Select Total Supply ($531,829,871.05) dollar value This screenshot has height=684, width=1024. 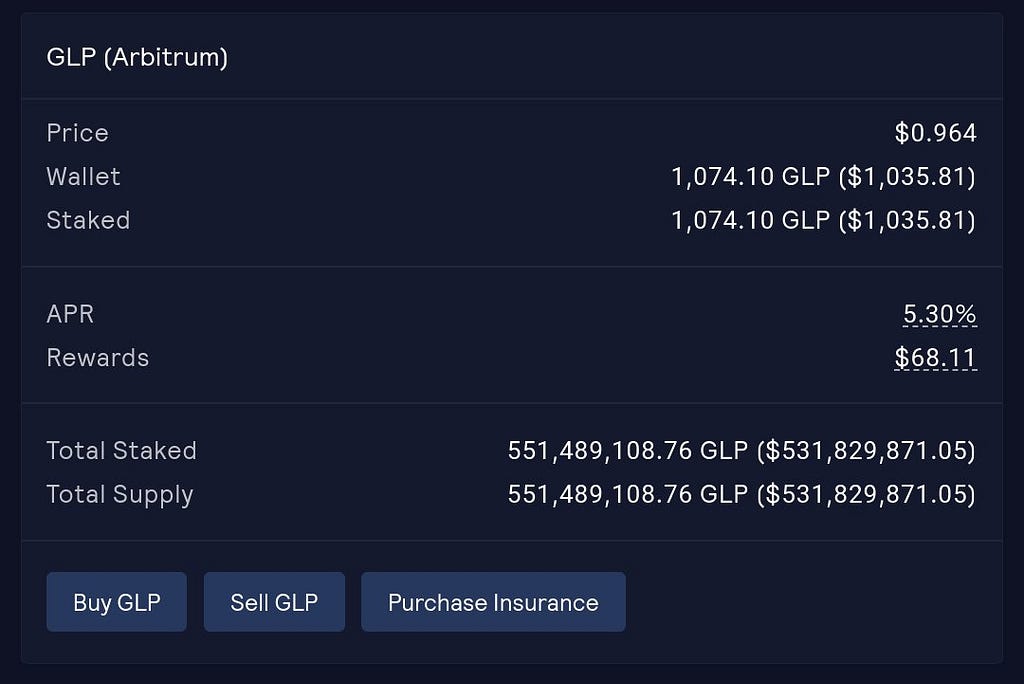click(866, 495)
